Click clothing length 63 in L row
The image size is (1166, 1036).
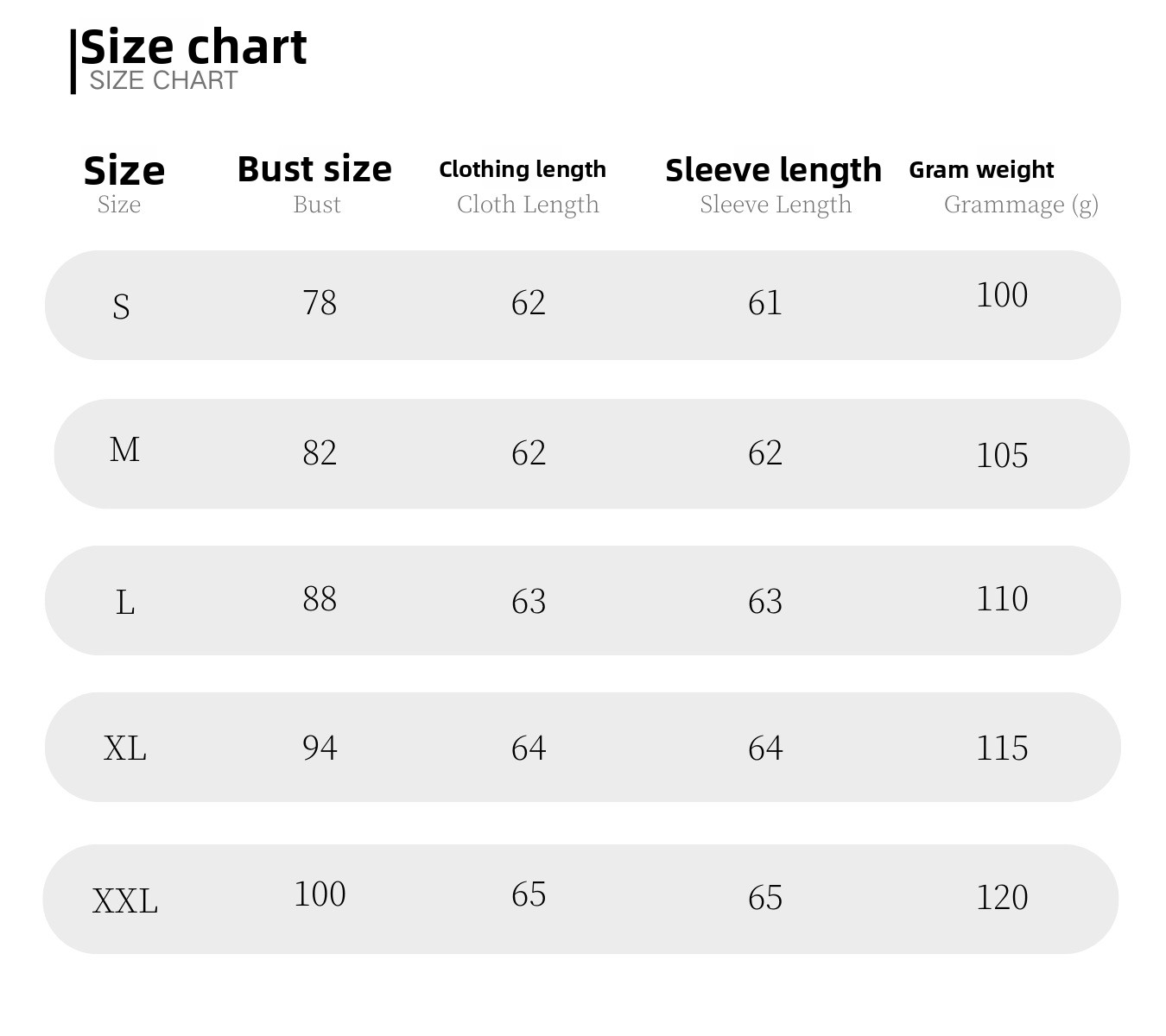pos(529,602)
